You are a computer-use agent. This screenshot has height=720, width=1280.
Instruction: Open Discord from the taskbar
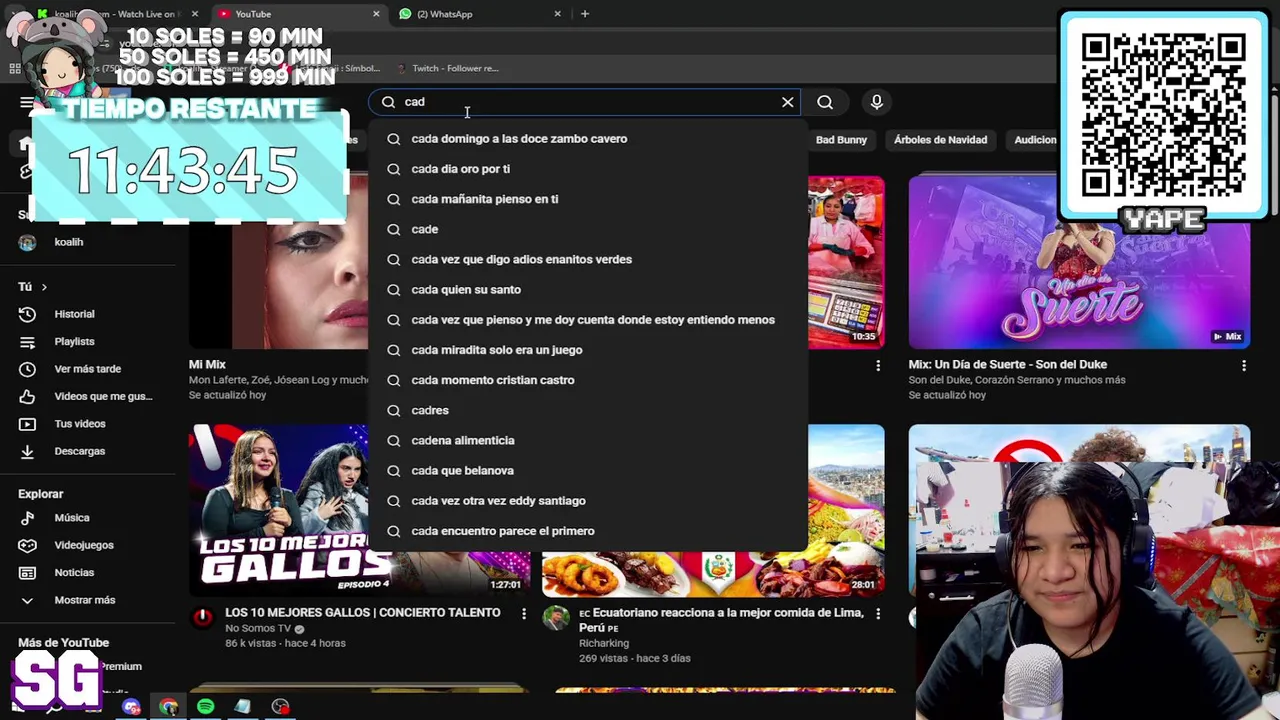tap(131, 707)
